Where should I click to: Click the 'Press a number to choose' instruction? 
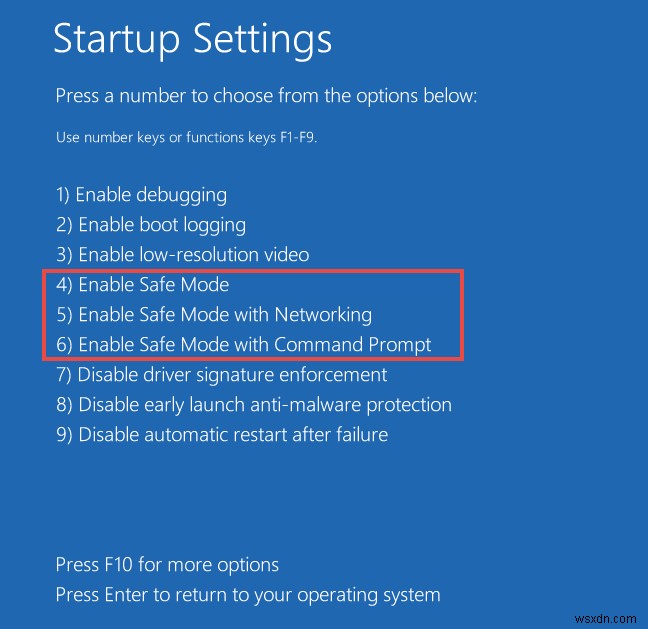tap(266, 97)
